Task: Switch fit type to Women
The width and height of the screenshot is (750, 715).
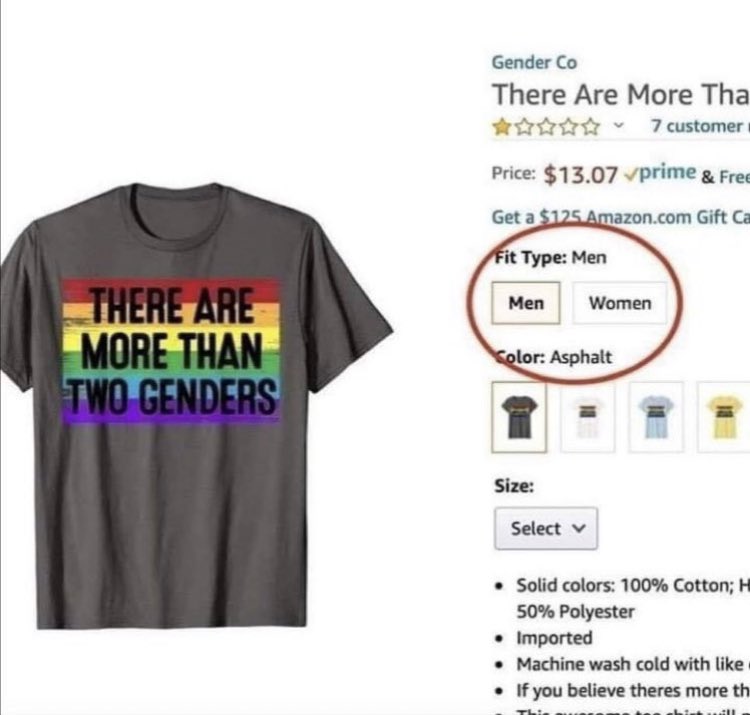Action: pos(619,303)
